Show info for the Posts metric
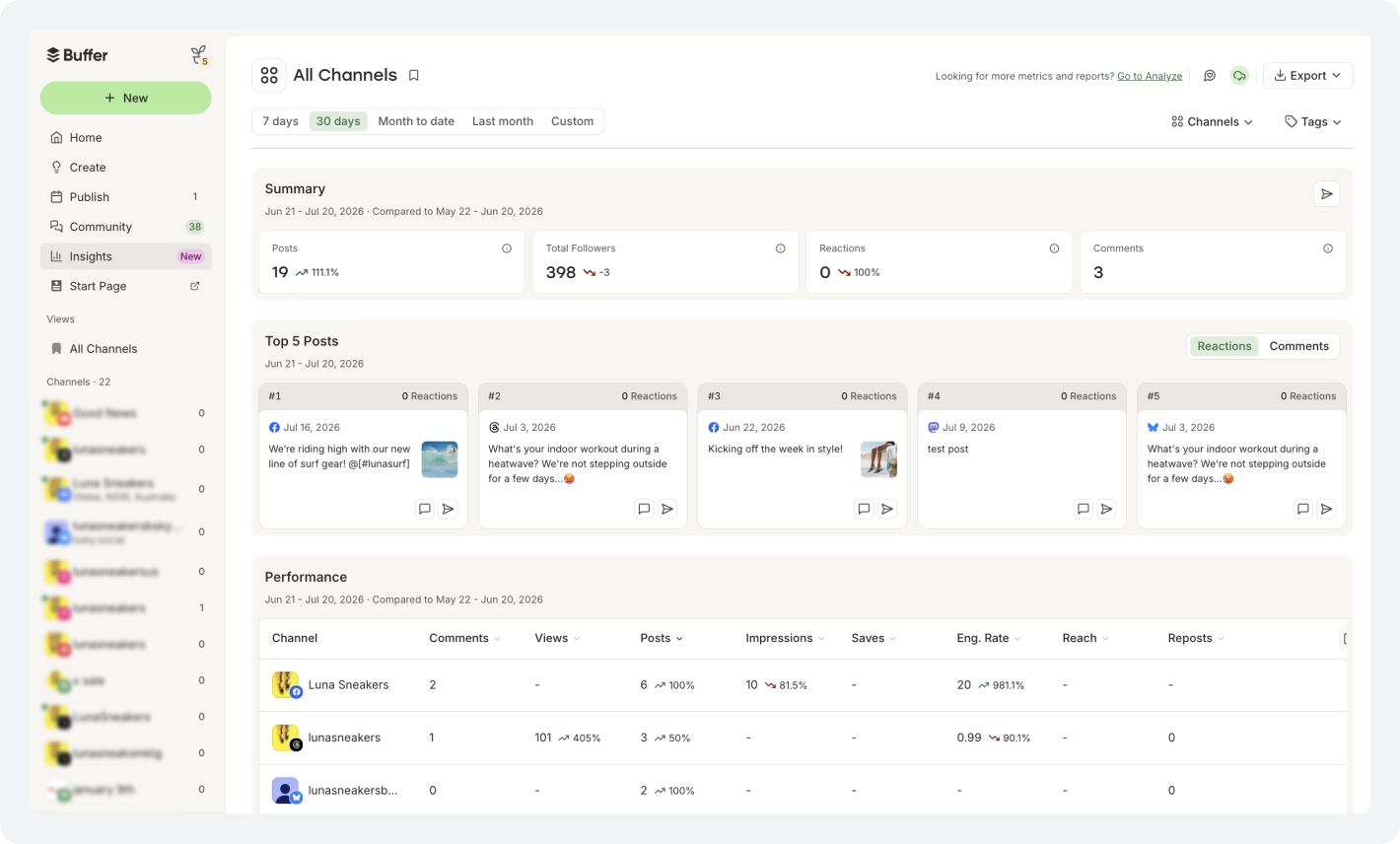 point(507,248)
